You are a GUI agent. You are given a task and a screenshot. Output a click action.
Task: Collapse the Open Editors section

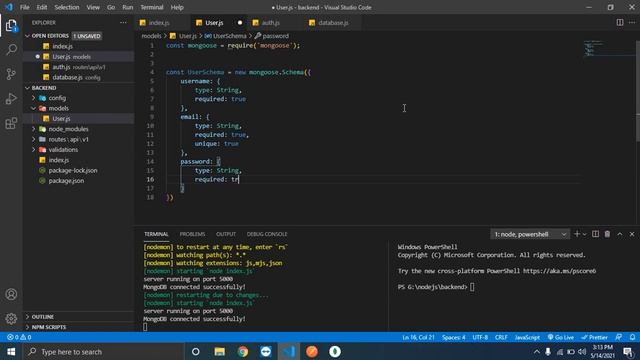pyautogui.click(x=27, y=36)
